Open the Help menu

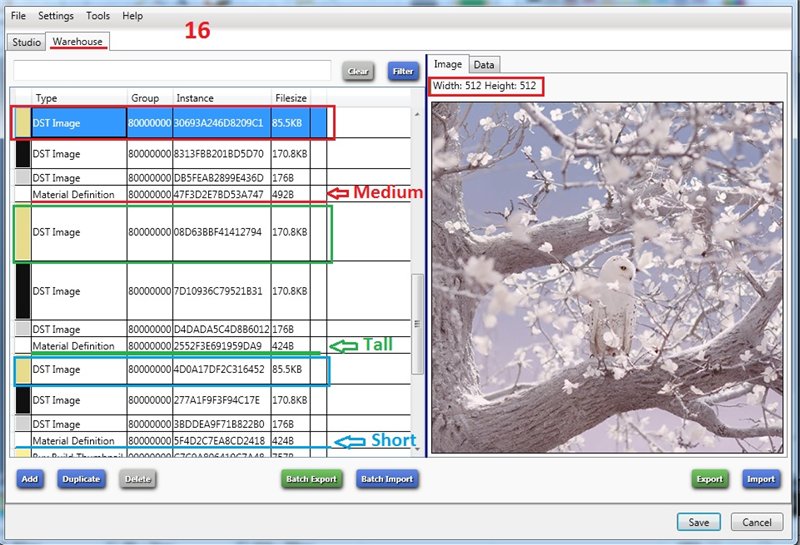[x=132, y=16]
